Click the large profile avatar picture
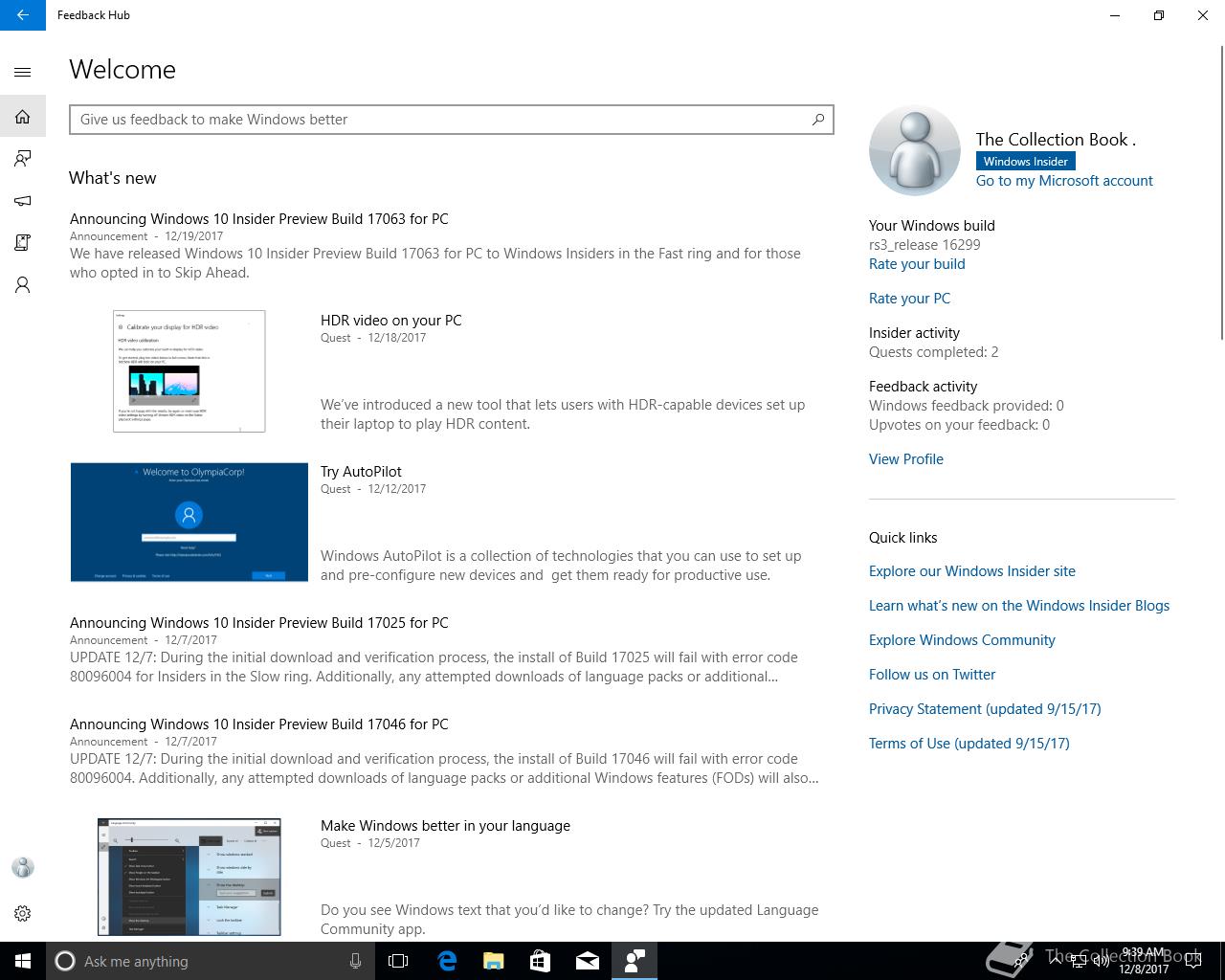Image resolution: width=1225 pixels, height=980 pixels. click(x=915, y=150)
